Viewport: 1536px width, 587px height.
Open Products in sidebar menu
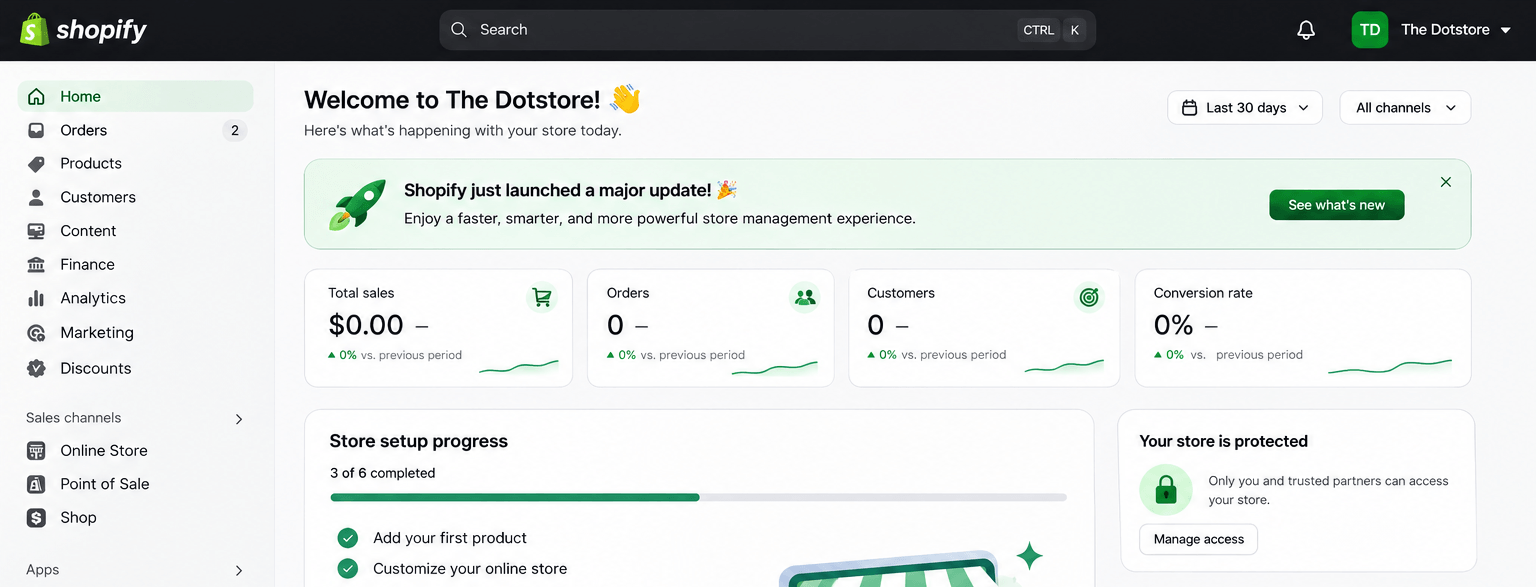(x=136, y=164)
